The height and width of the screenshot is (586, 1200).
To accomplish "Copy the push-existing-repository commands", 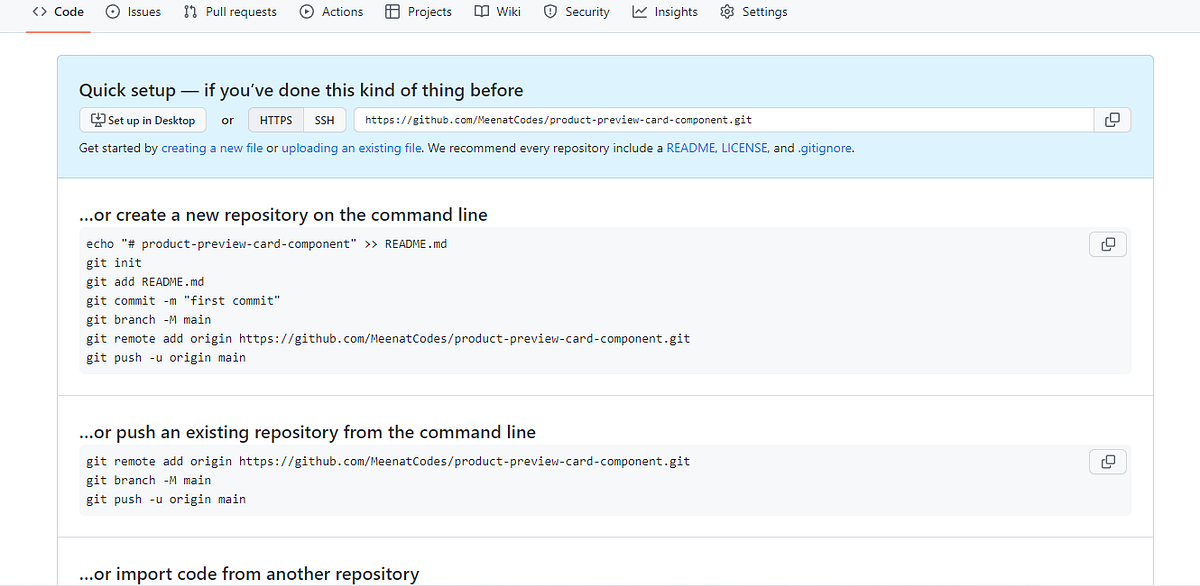I will (x=1107, y=461).
